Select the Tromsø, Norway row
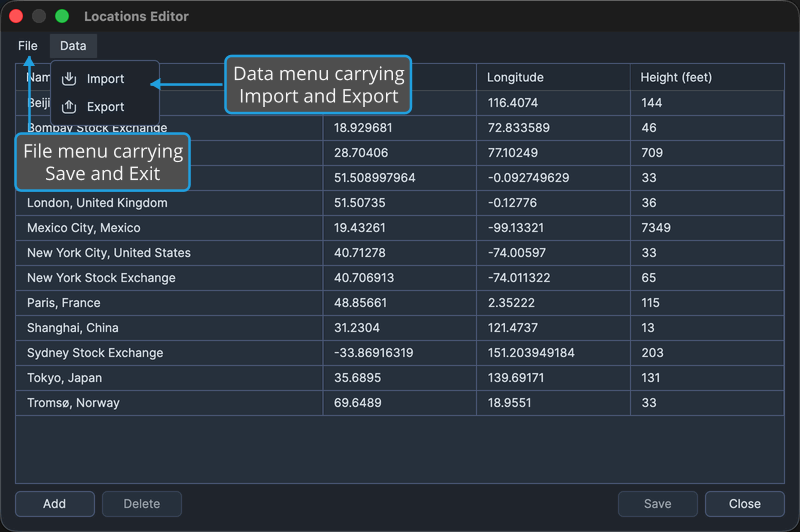This screenshot has height=532, width=800. coord(400,403)
